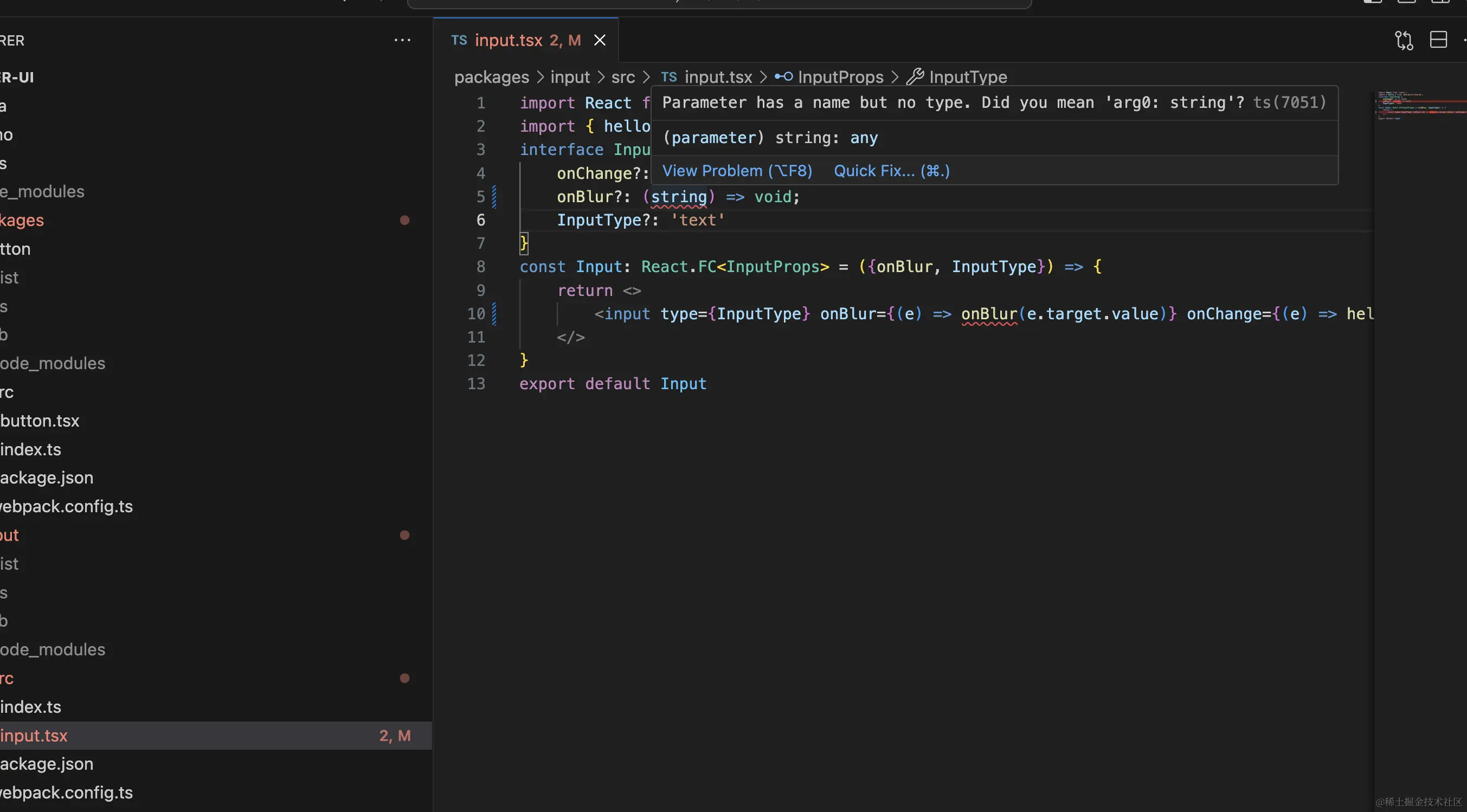This screenshot has width=1467, height=812.
Task: Click the input breadcrumb segment
Action: (x=570, y=77)
